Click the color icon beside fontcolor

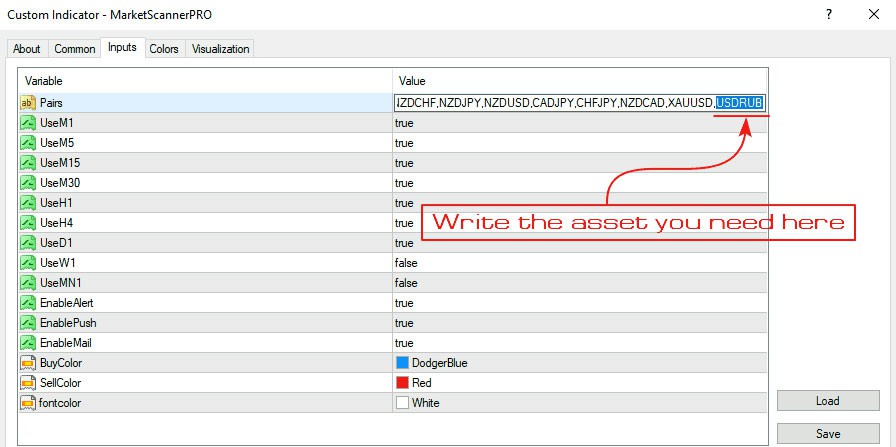28,403
